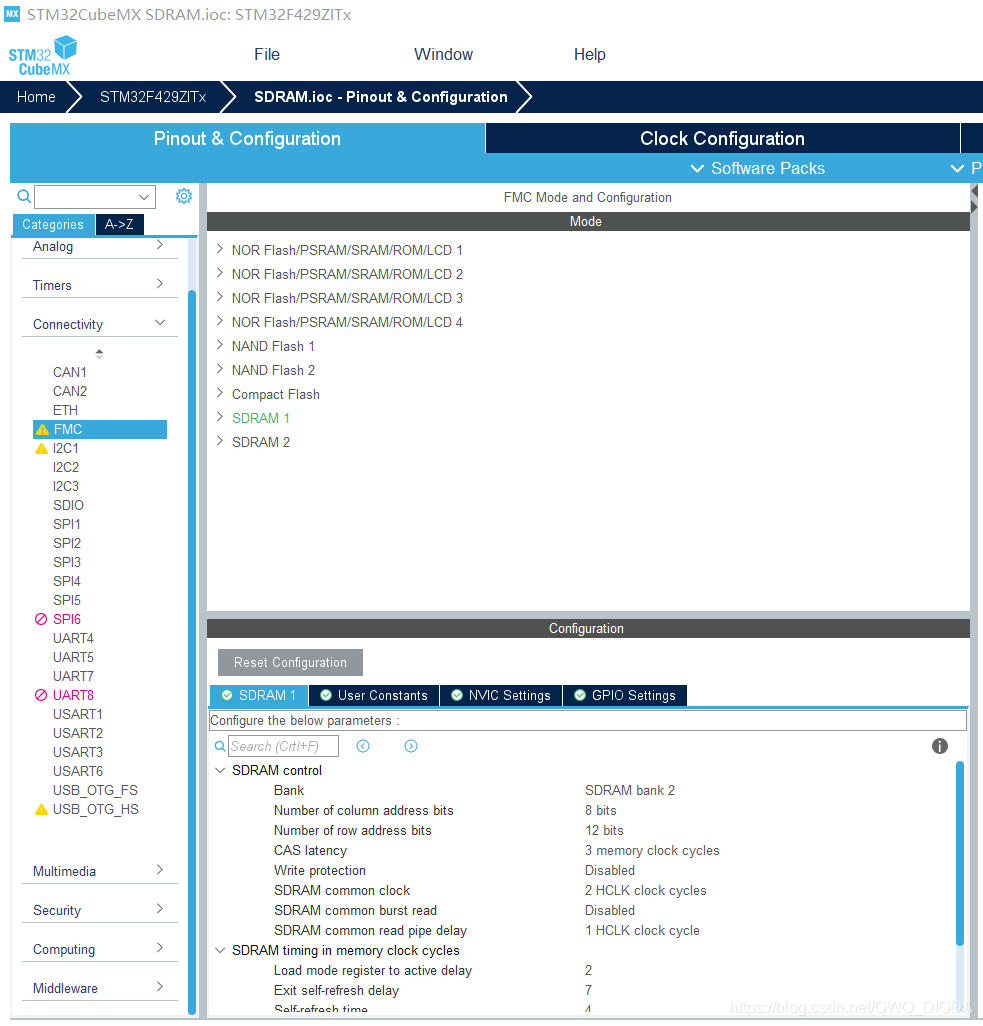Open the Window menu
The image size is (983, 1026).
pos(443,54)
